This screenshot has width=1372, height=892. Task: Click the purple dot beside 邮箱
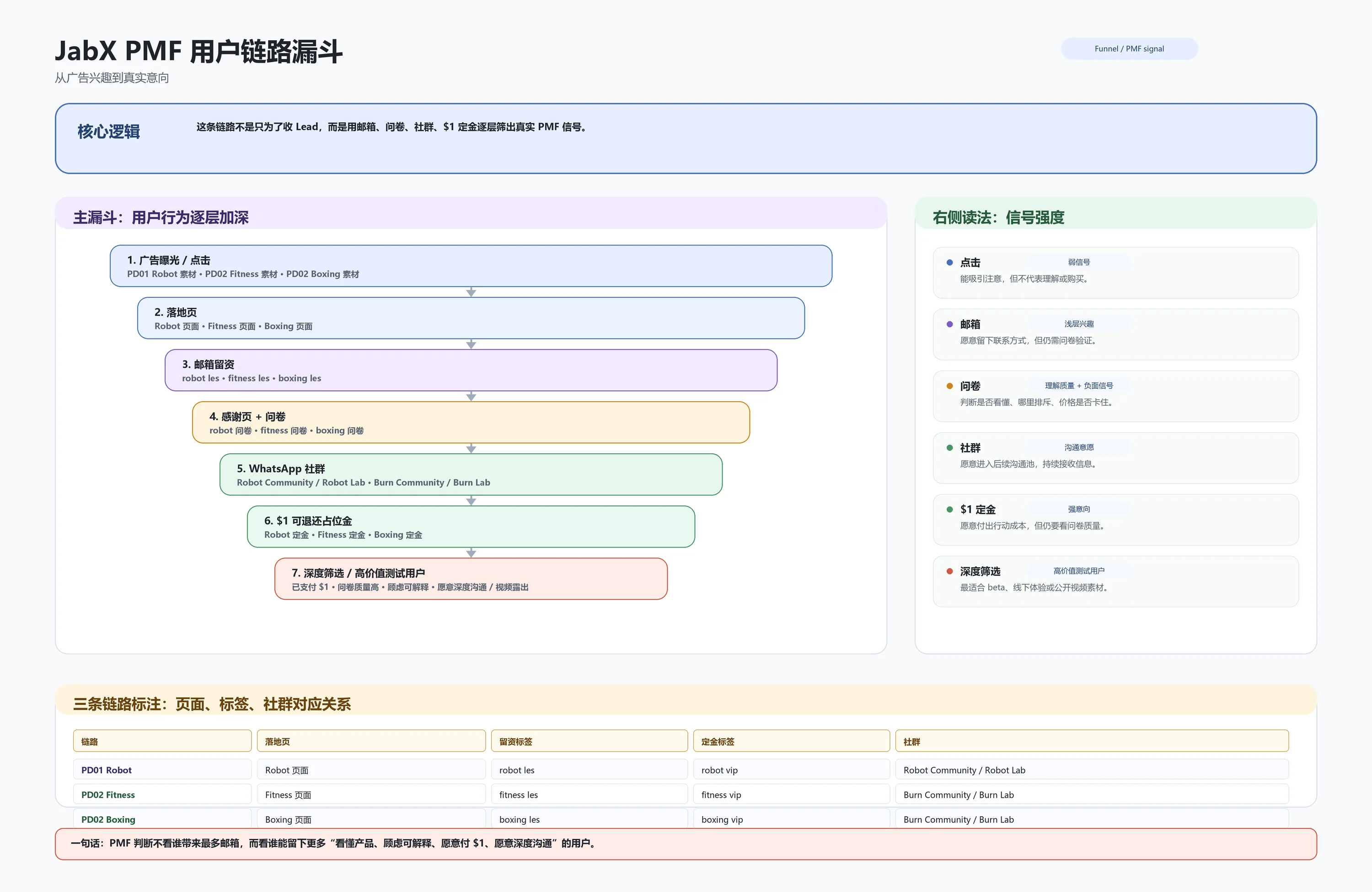pyautogui.click(x=949, y=324)
